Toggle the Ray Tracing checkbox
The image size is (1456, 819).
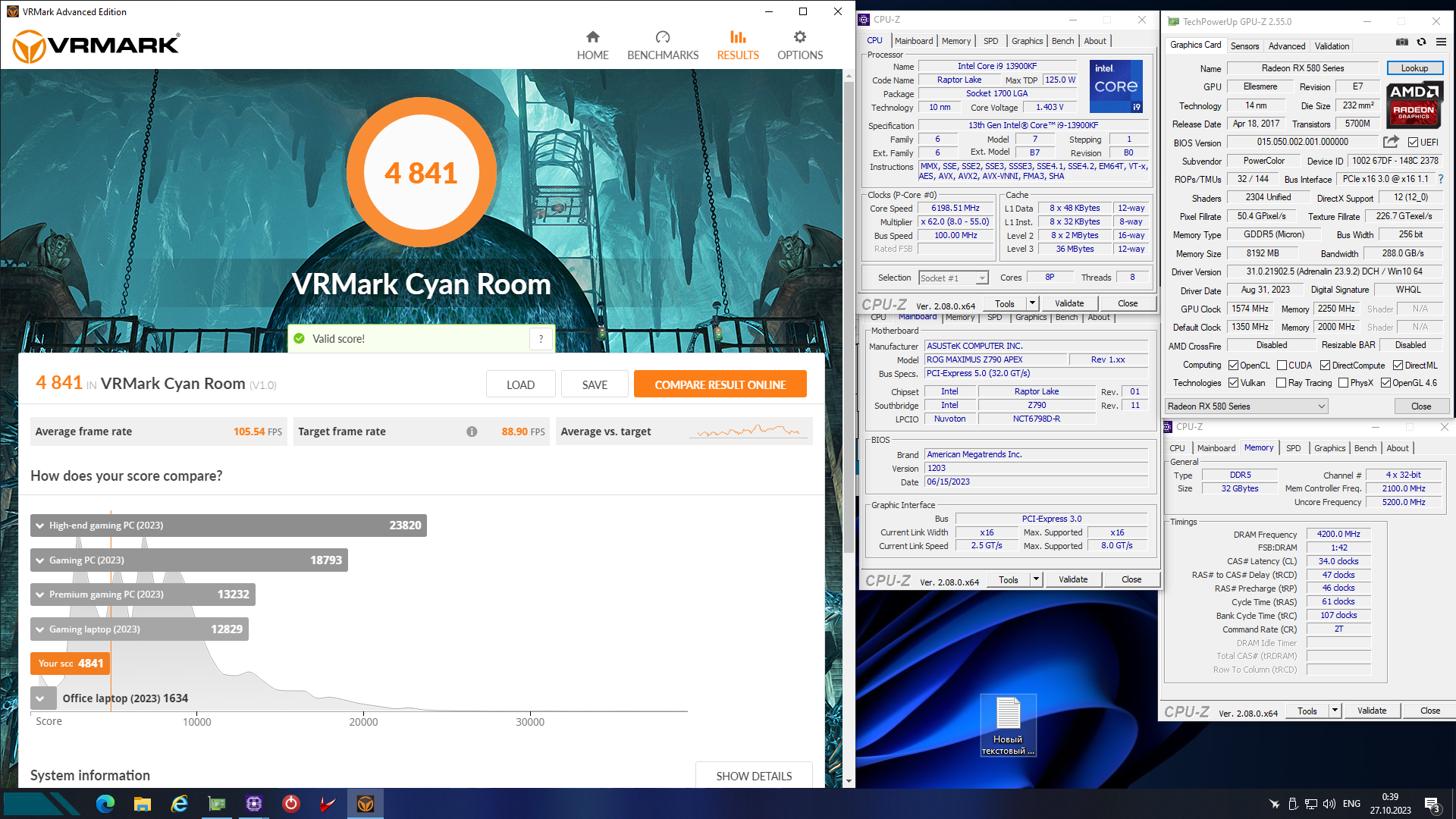(x=1281, y=383)
